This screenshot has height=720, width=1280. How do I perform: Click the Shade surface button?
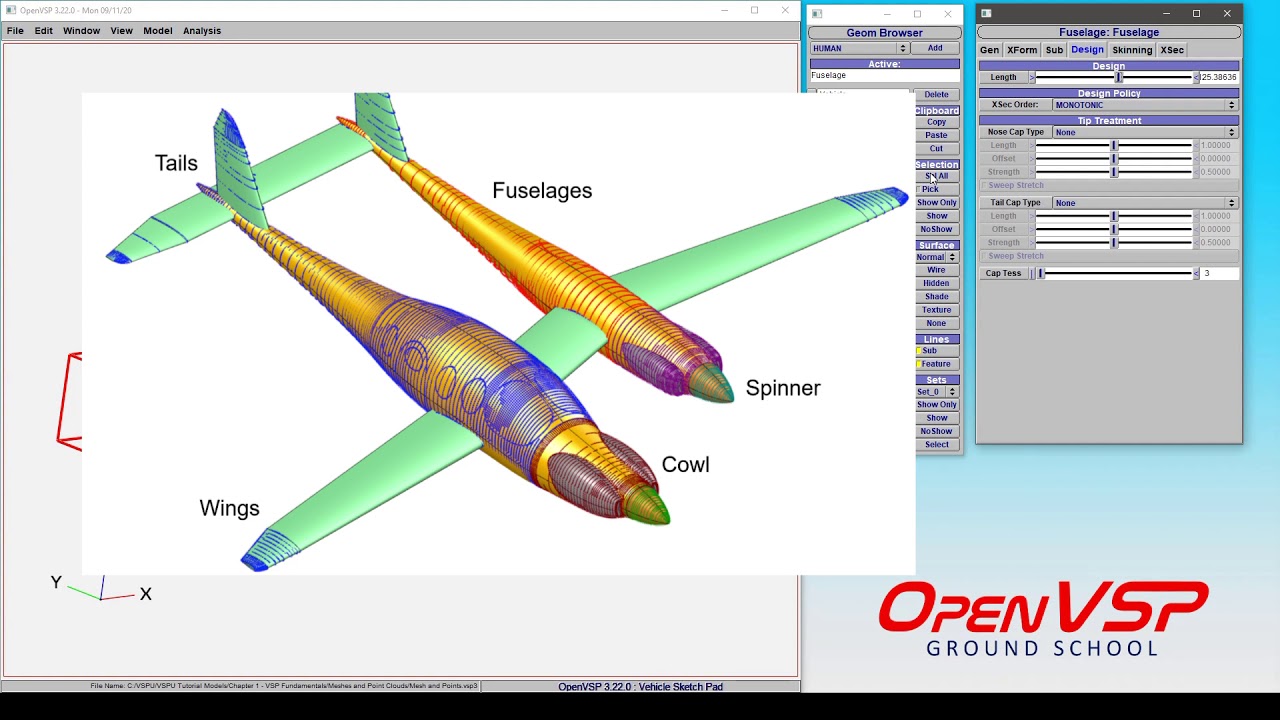click(x=936, y=297)
